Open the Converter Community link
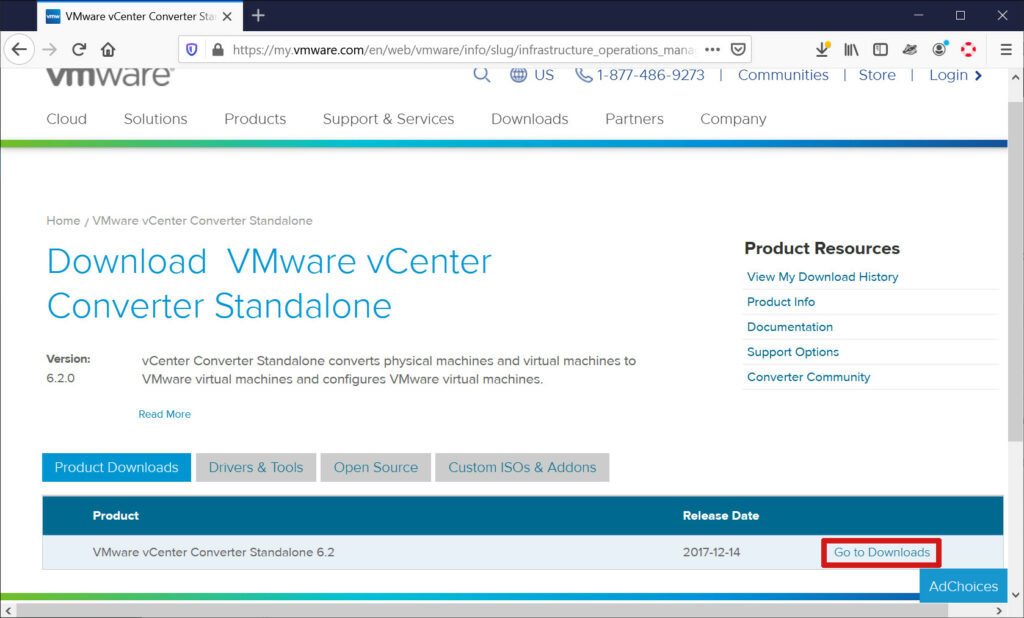1024x618 pixels. pos(808,377)
